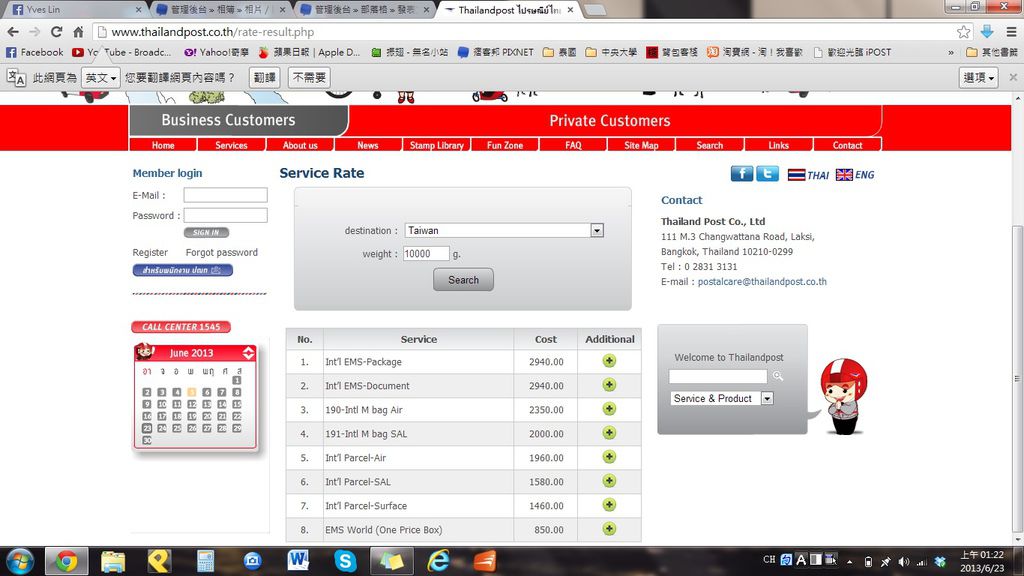Open Internet Explorer from the taskbar
Viewport: 1024px width, 576px height.
point(438,561)
